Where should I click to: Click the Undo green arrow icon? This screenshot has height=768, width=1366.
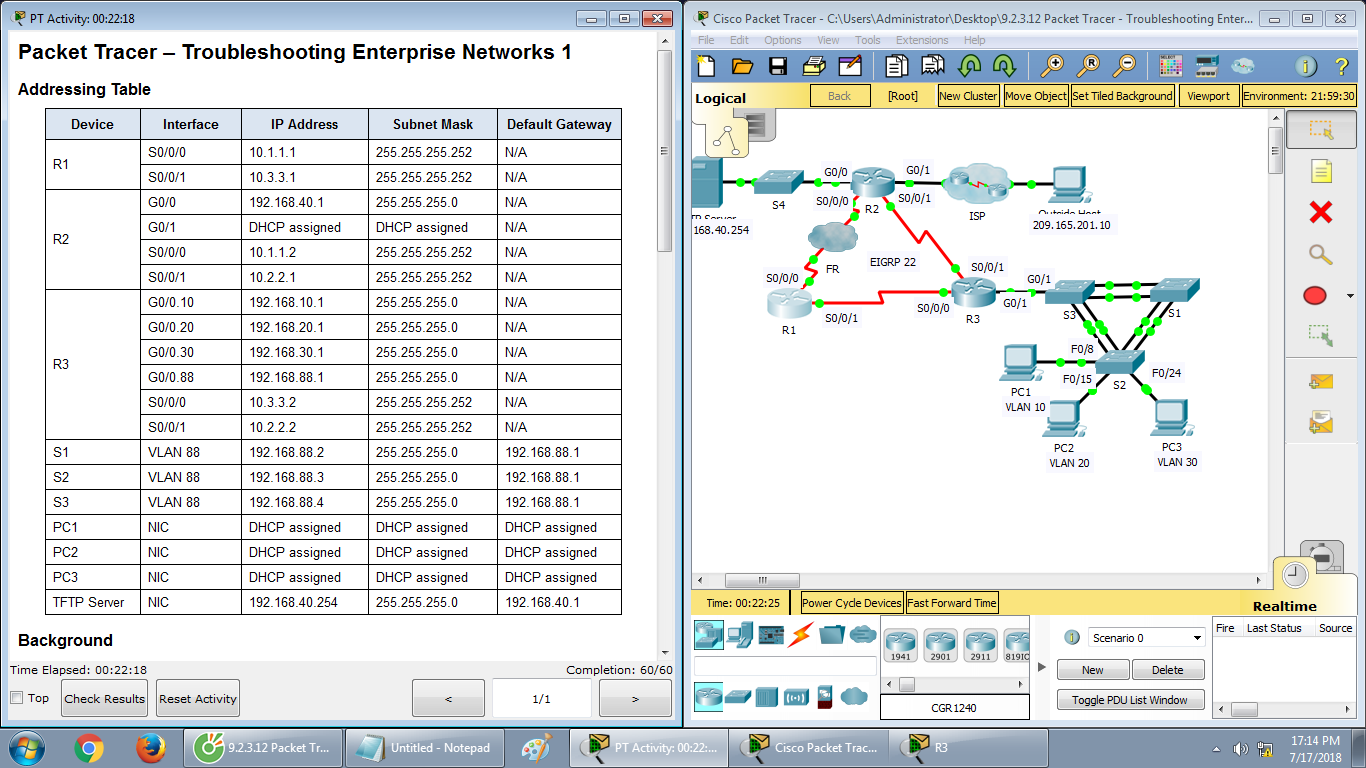pyautogui.click(x=969, y=66)
